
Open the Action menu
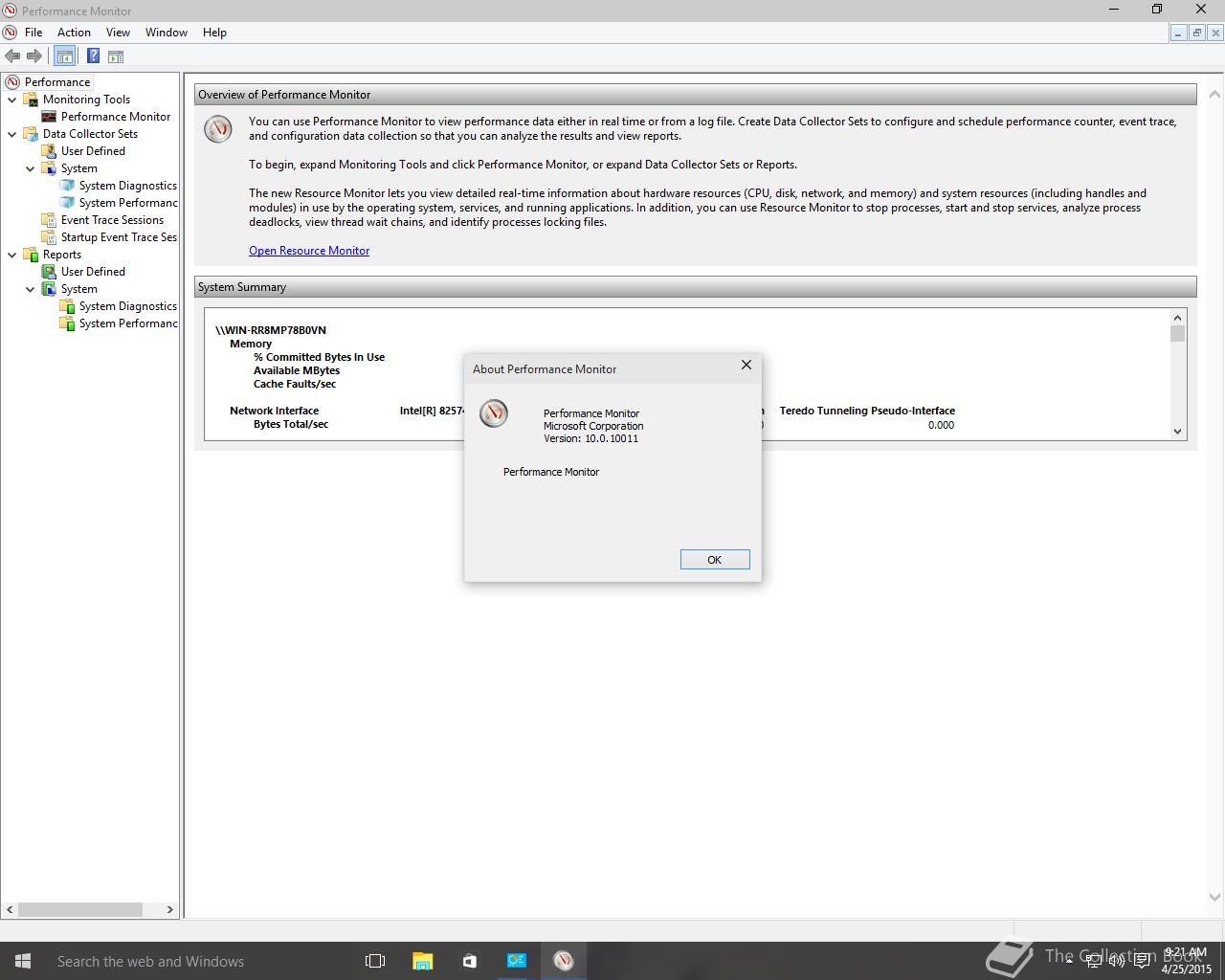[74, 33]
